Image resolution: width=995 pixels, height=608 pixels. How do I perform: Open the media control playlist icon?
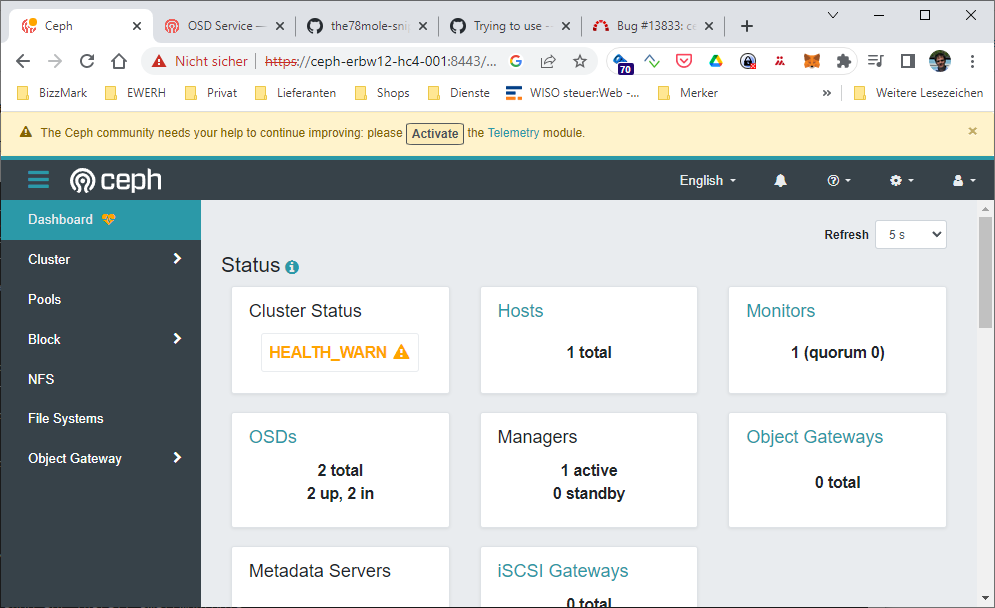[876, 61]
